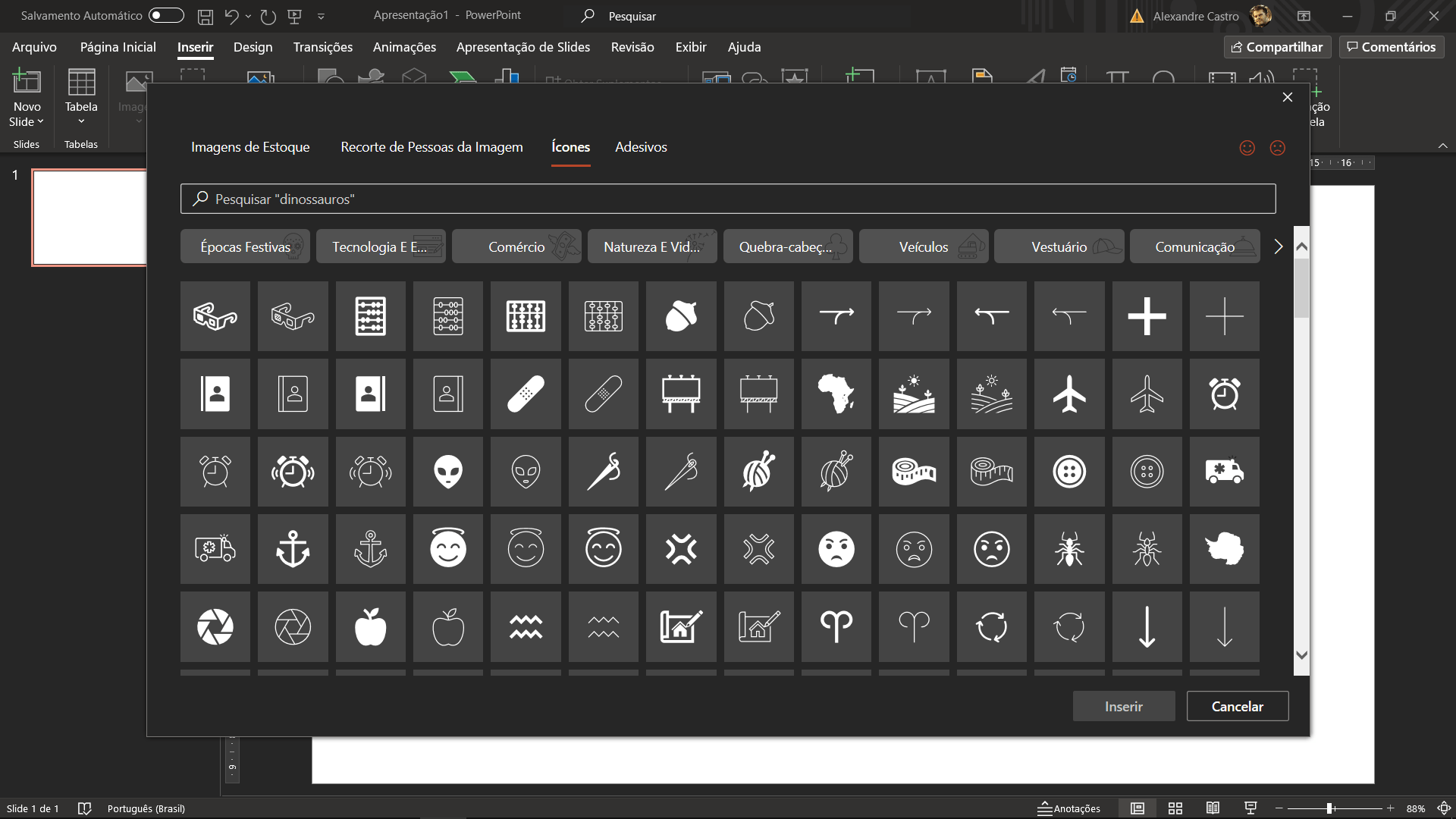Switch to the Adesivos tab
The image size is (1456, 819).
641,147
